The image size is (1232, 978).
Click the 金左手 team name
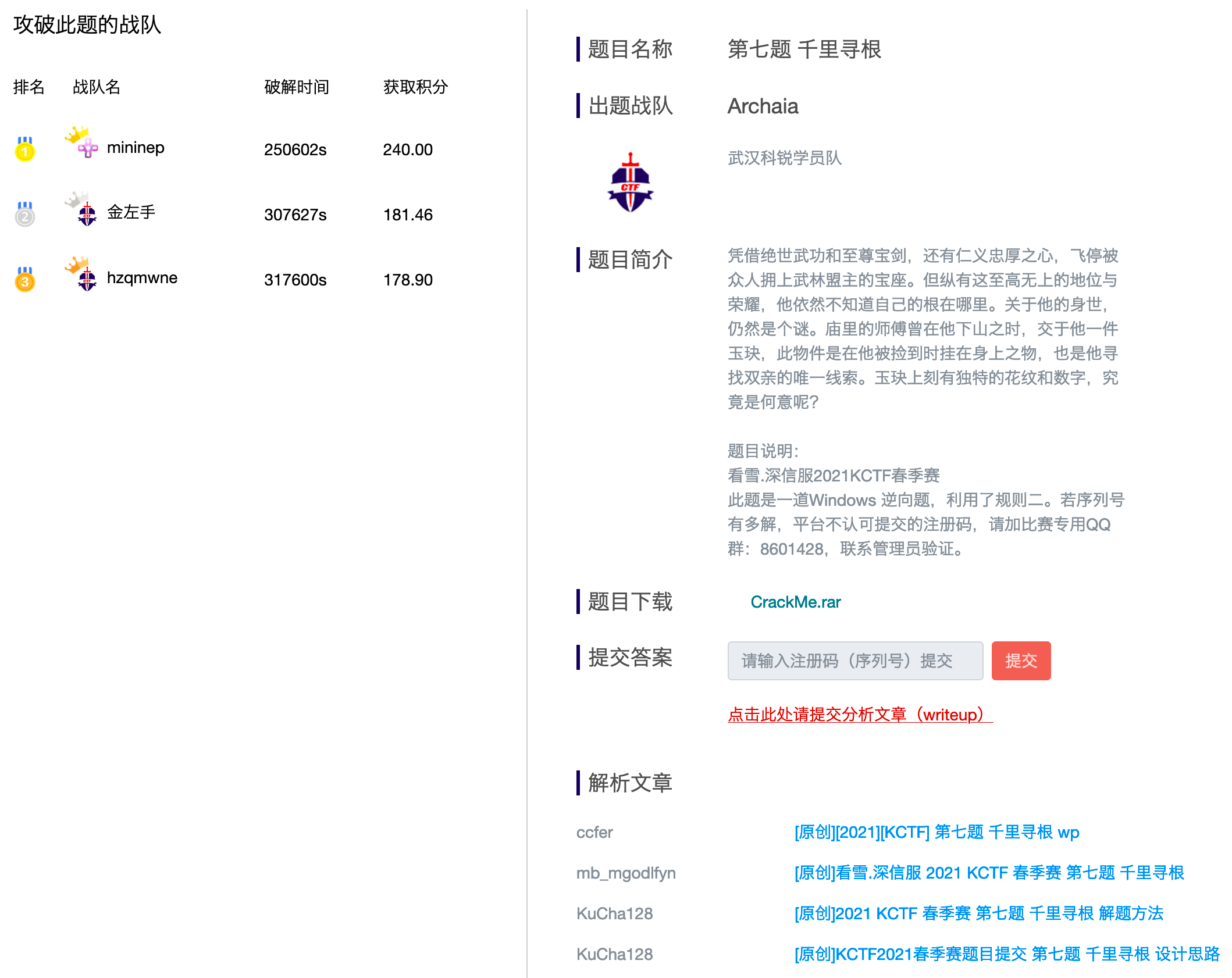(131, 212)
